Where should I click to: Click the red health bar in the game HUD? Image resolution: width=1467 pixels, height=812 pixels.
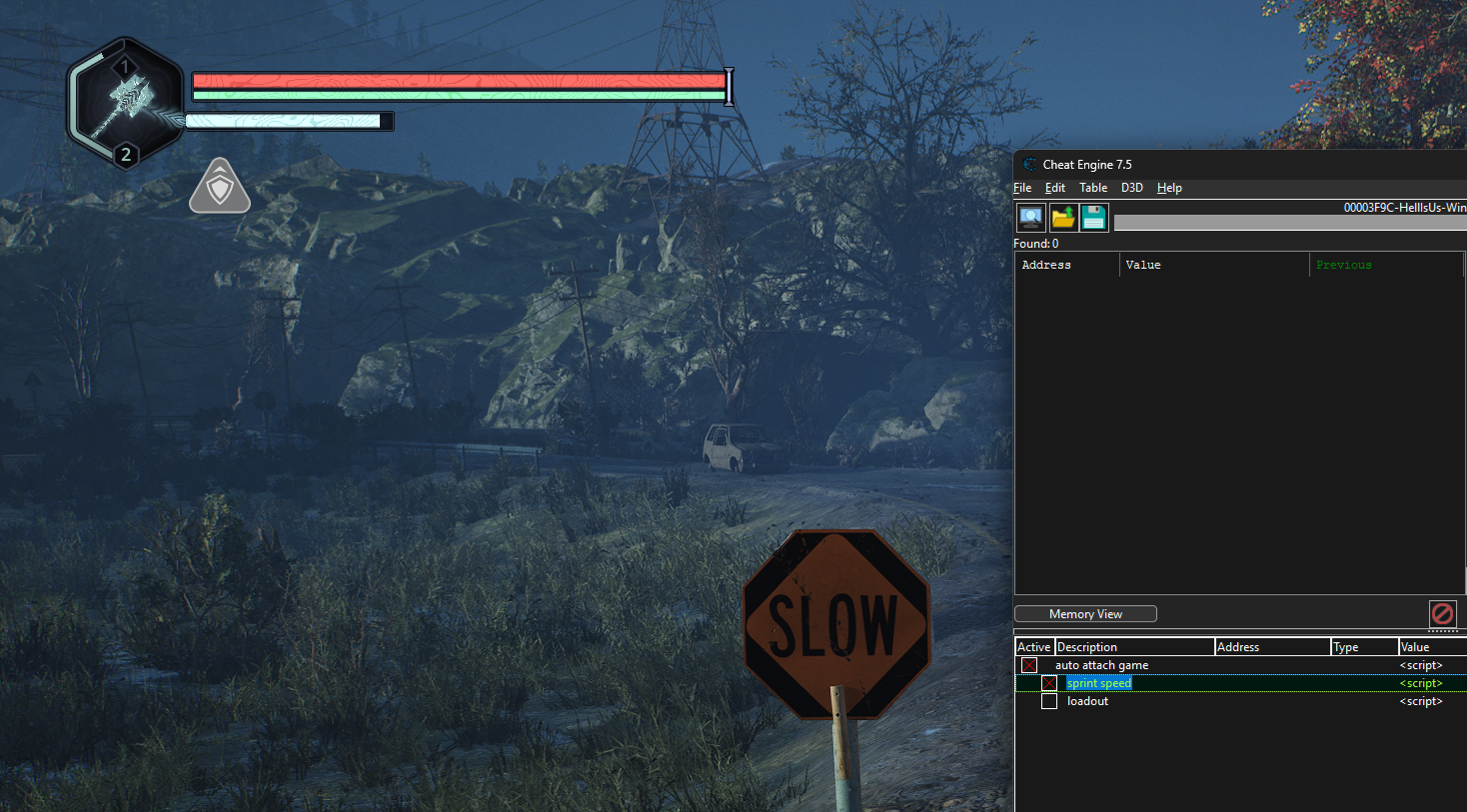(x=459, y=80)
